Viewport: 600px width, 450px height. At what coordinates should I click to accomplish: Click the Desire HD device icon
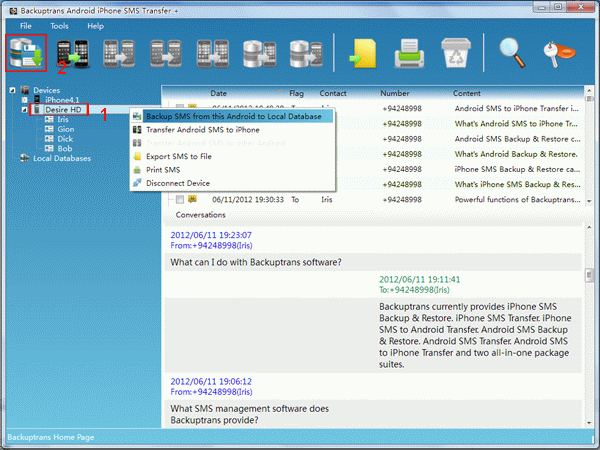(x=37, y=109)
